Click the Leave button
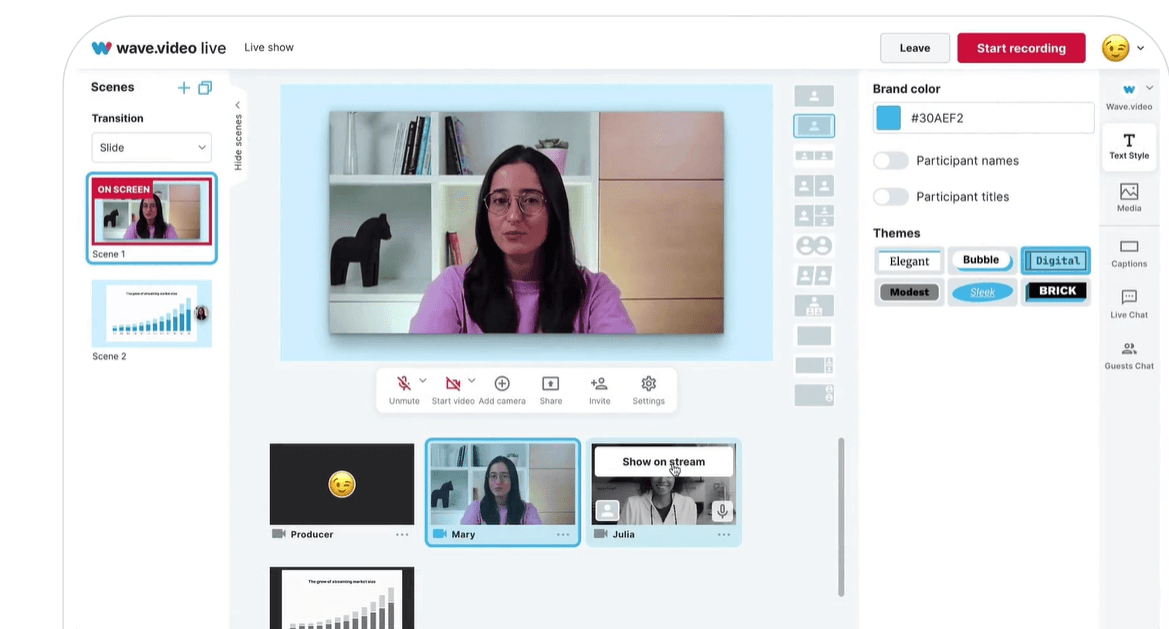The width and height of the screenshot is (1169, 629). (x=915, y=48)
